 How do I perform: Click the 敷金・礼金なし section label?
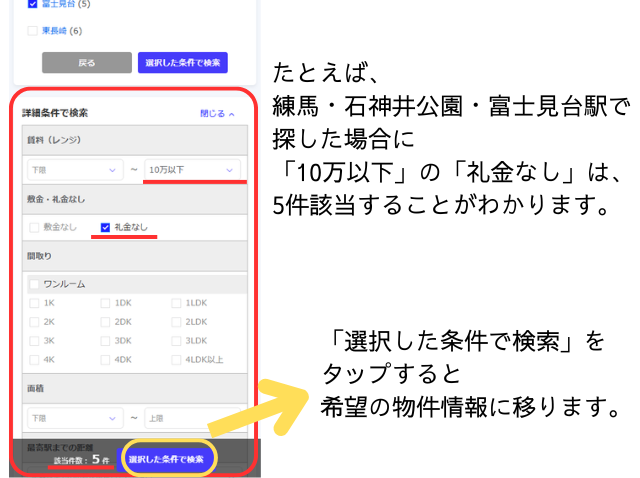click(x=56, y=199)
